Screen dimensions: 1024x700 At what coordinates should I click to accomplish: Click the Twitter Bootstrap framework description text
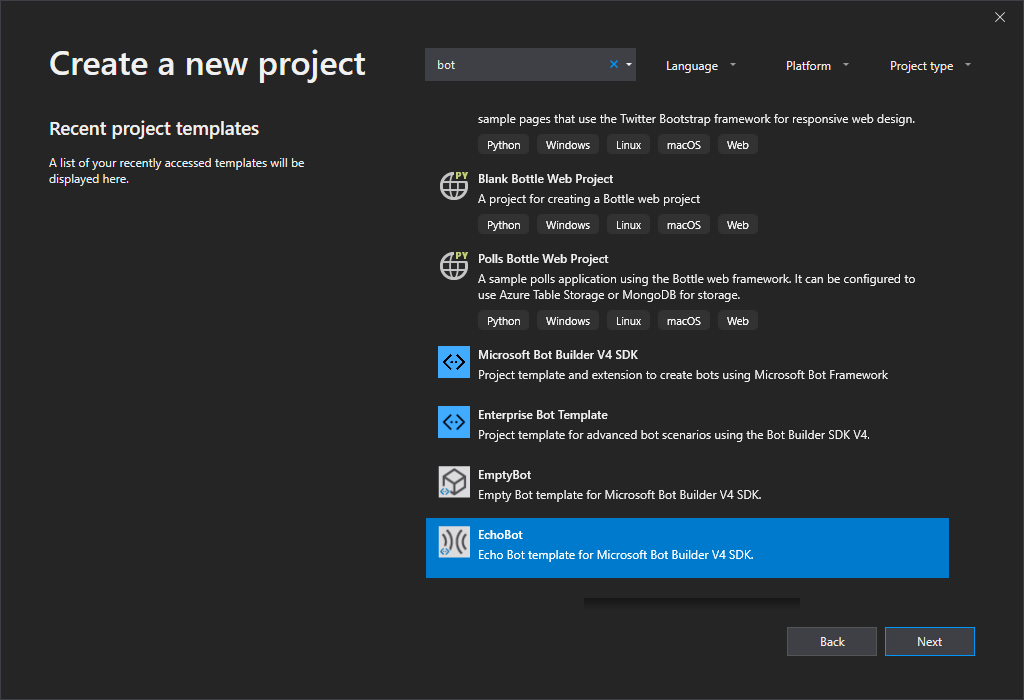[696, 119]
